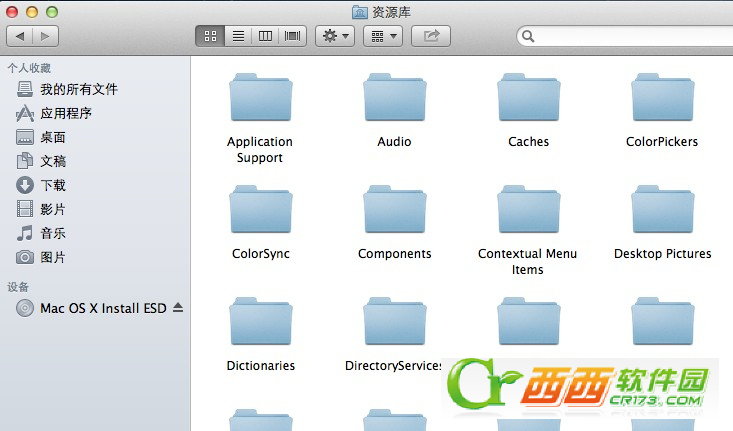Select the ColorSync folder icon

coord(260,210)
